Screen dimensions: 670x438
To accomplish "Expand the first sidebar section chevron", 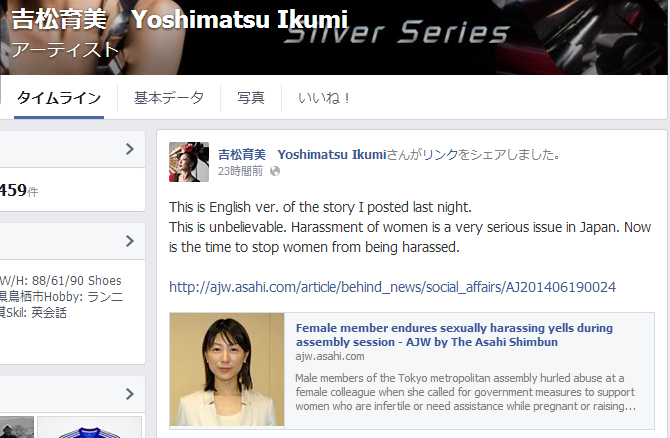I will coord(130,149).
